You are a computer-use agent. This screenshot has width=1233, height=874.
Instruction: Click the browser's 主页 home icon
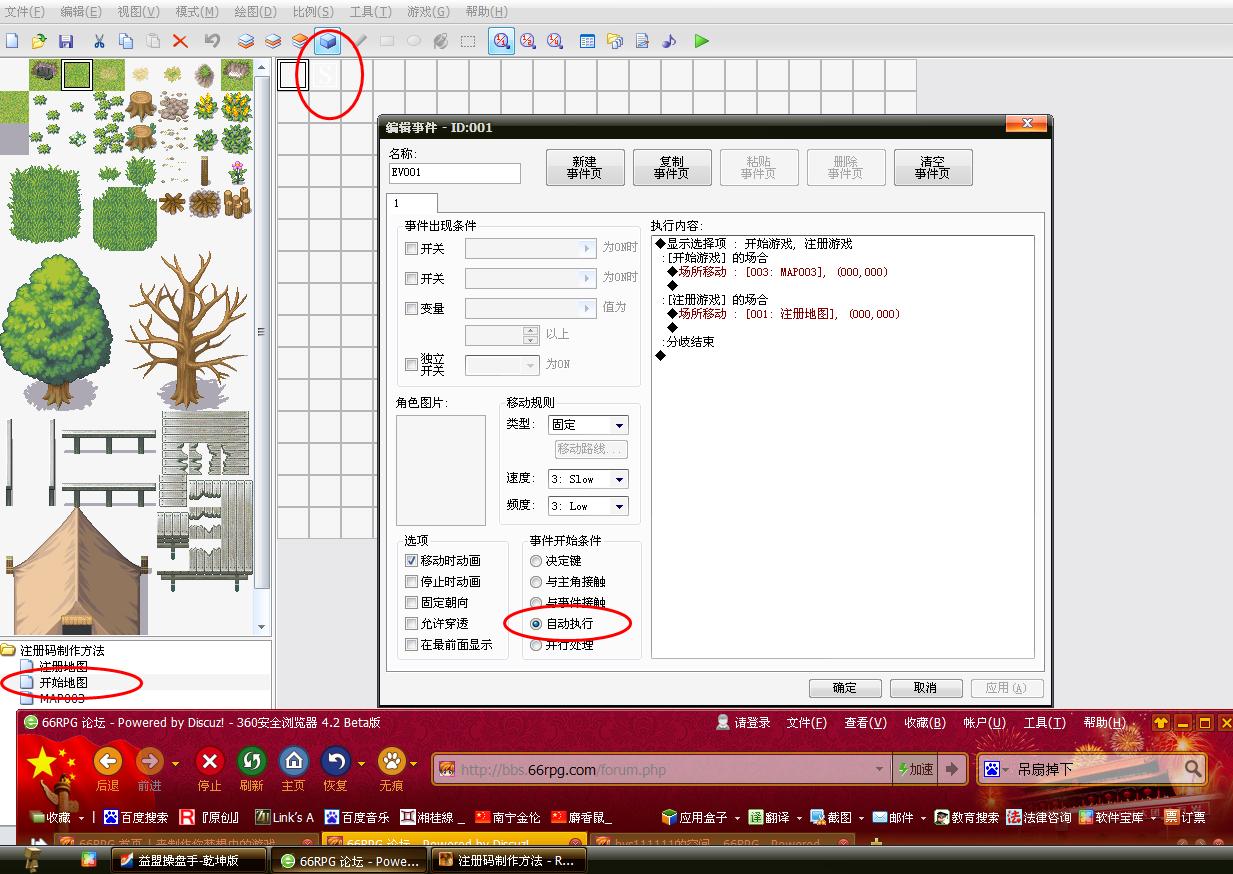(293, 762)
